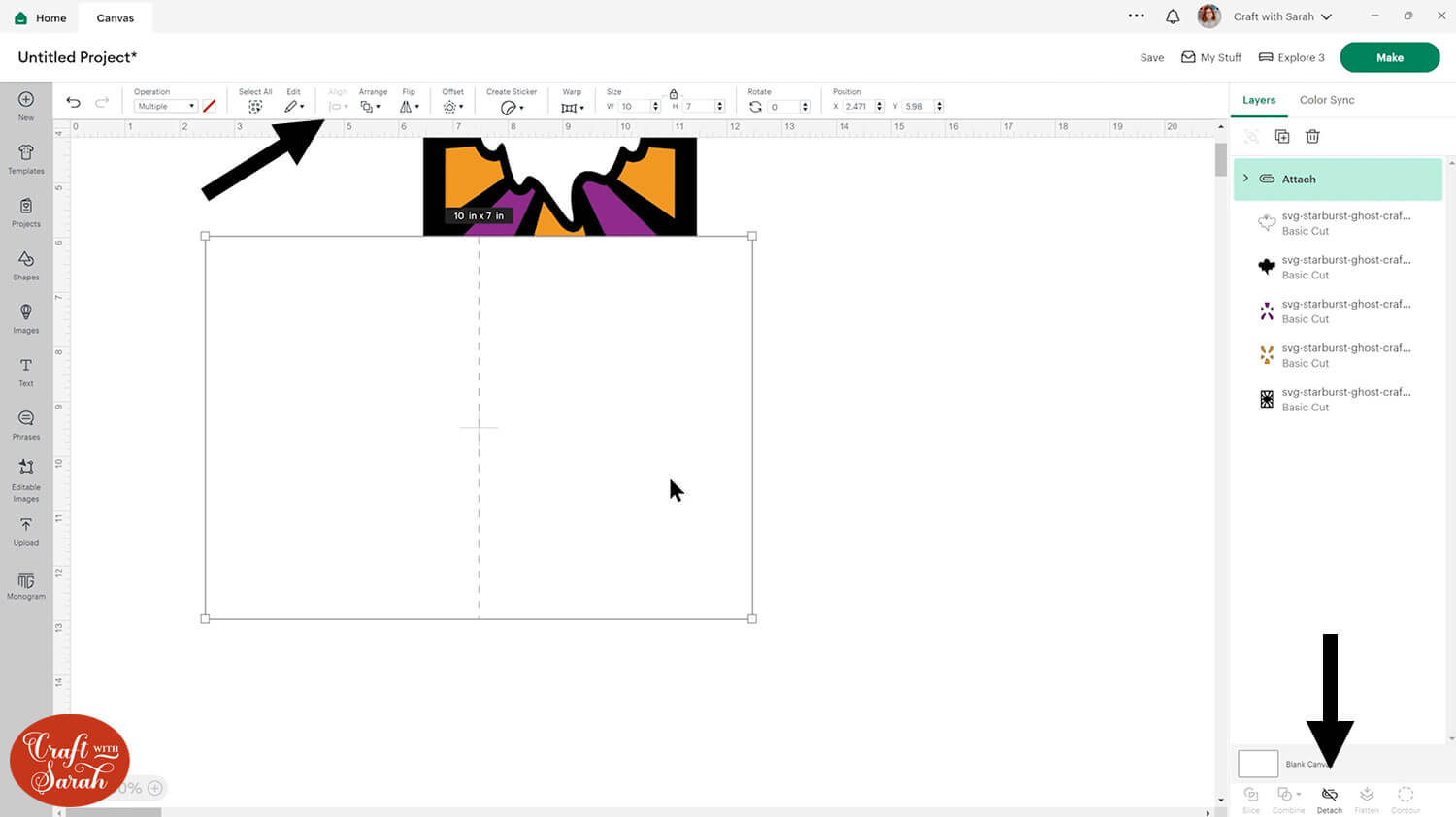Open the Edit dropdown

294,107
